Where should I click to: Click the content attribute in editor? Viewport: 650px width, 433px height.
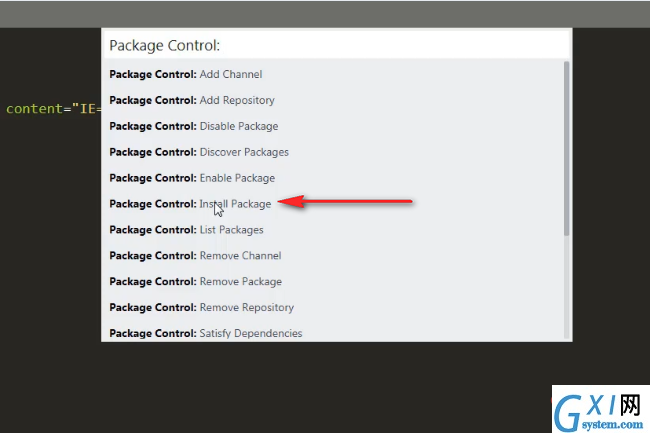pos(34,109)
